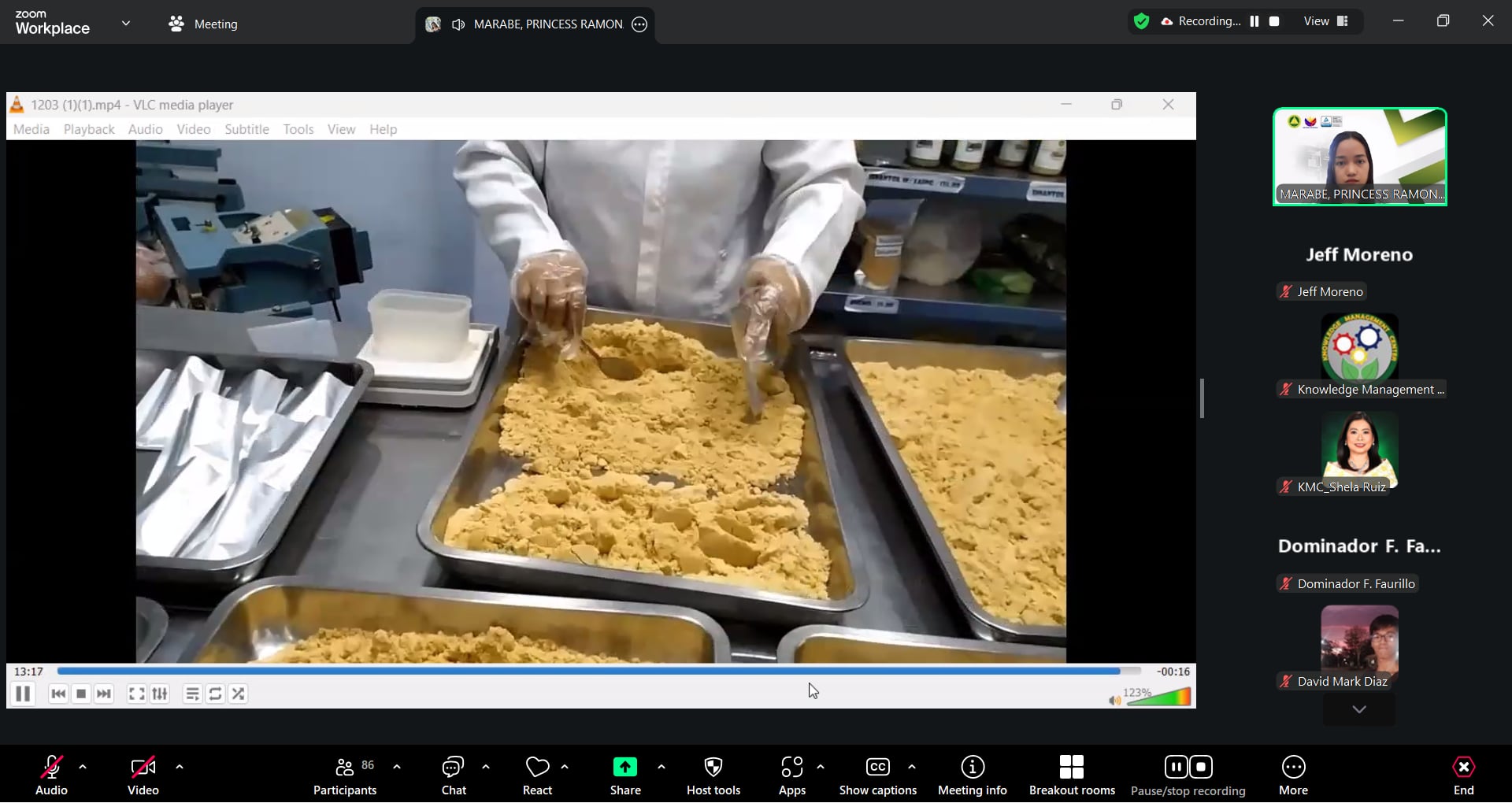
Task: Open the Chat panel
Action: (454, 775)
